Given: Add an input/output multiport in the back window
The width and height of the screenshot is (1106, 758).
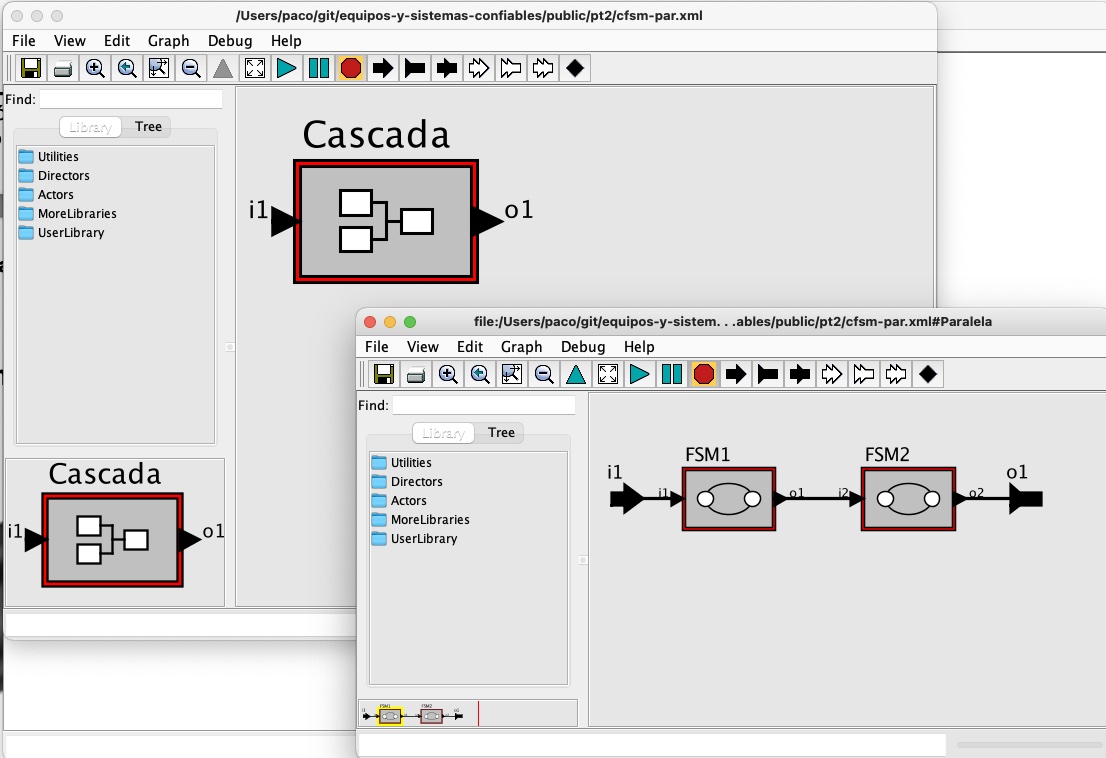Looking at the screenshot, I should pyautogui.click(x=542, y=68).
